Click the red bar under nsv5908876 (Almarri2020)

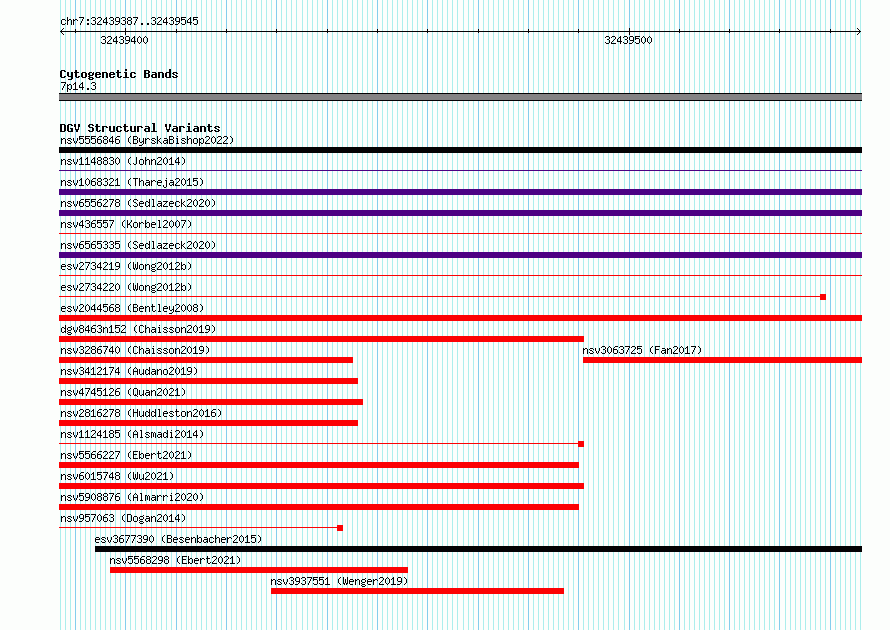click(x=319, y=507)
